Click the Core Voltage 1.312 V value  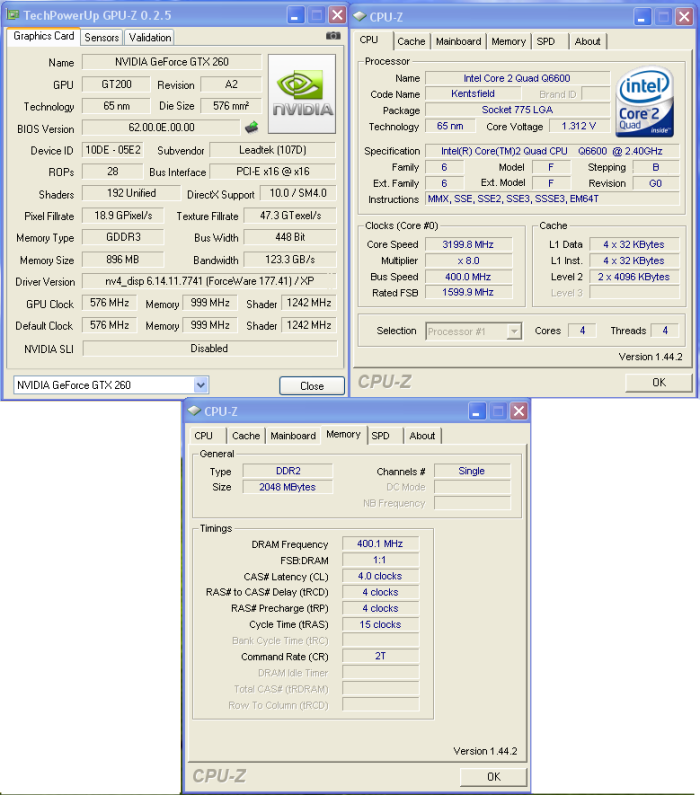point(579,126)
